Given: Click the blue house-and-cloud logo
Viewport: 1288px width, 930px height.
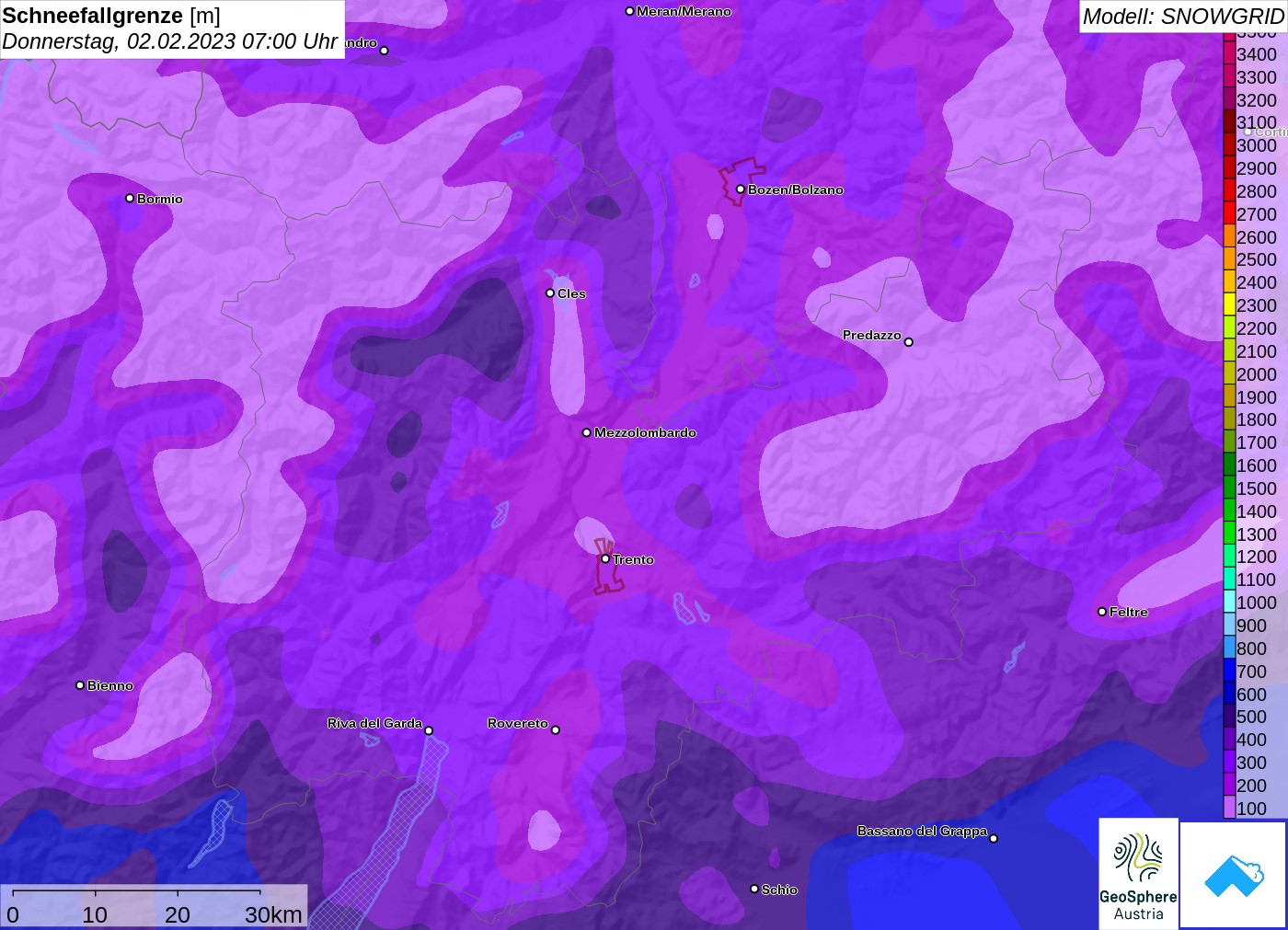Looking at the screenshot, I should [1234, 874].
